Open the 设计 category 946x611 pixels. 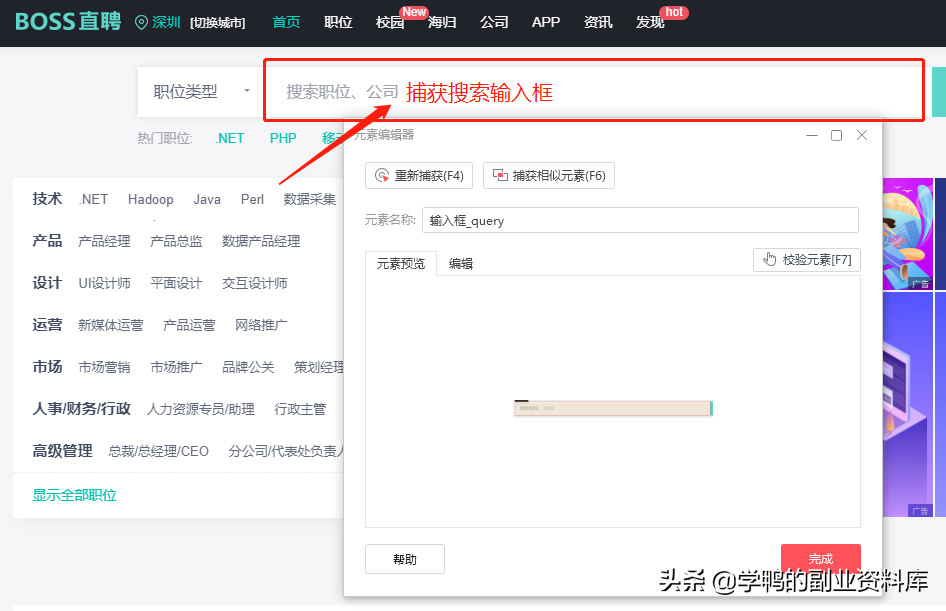(47, 283)
